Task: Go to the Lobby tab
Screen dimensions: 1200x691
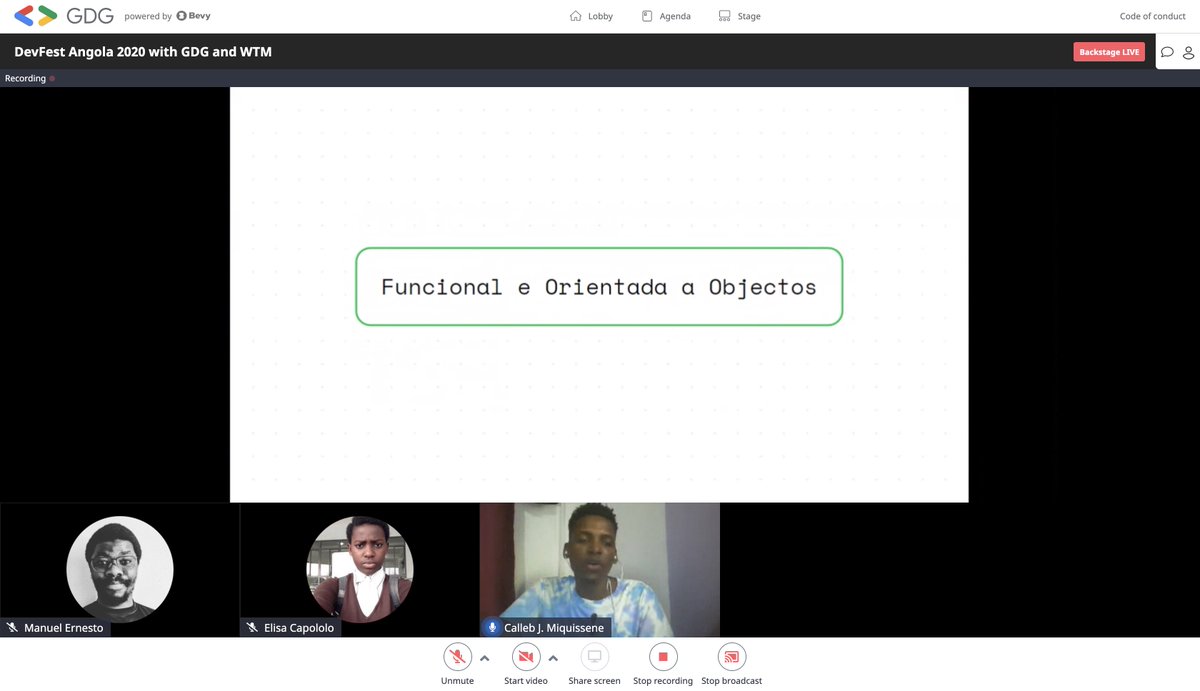Action: click(590, 16)
